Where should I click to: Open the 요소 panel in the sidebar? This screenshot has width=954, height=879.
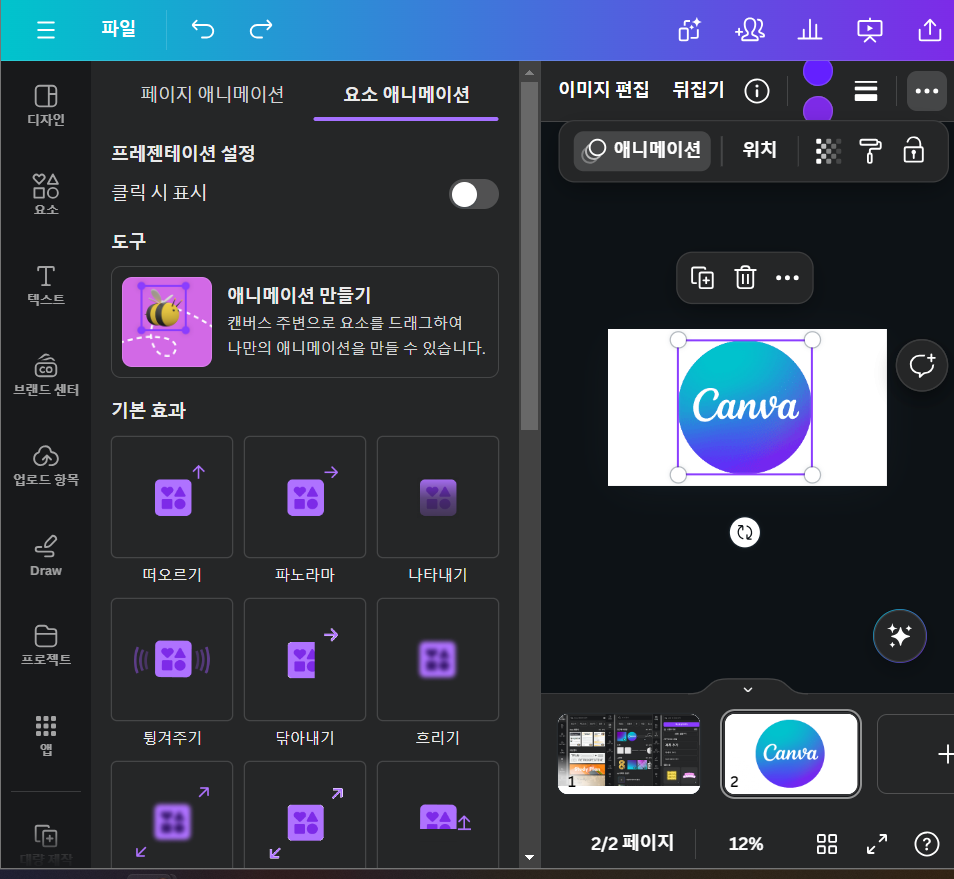45,192
